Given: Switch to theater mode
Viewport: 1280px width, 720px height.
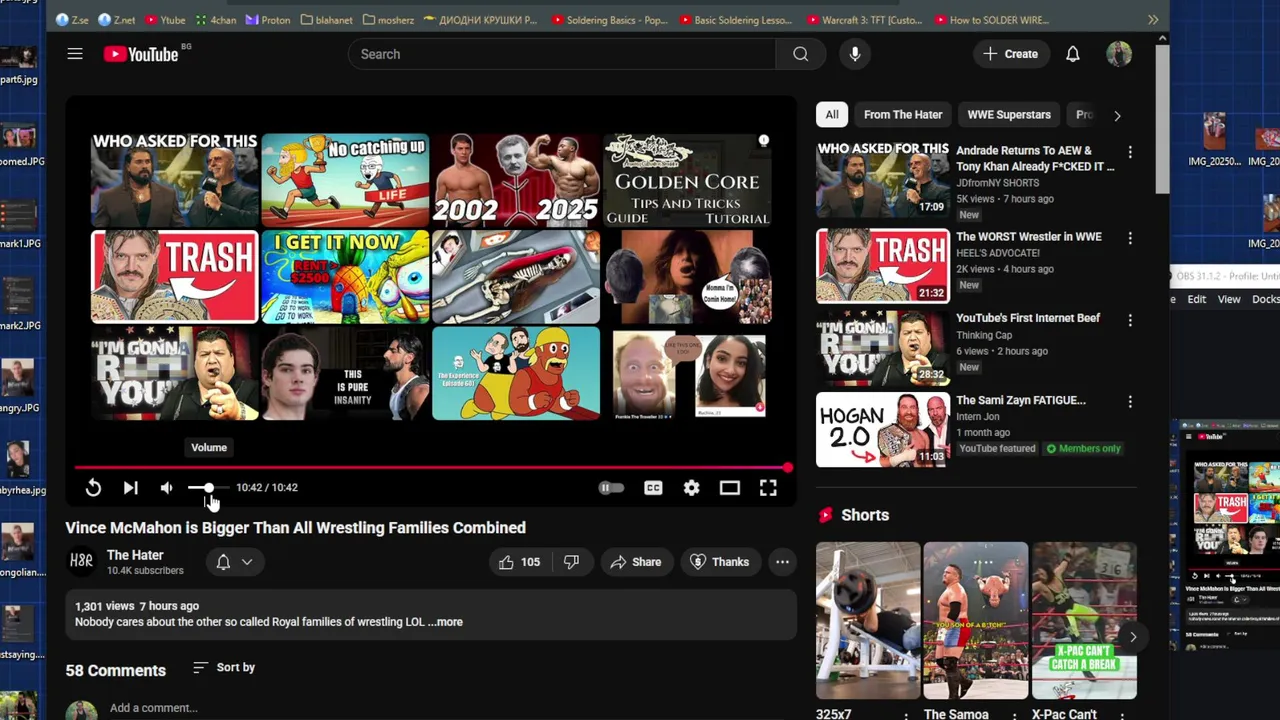Looking at the screenshot, I should [x=729, y=487].
